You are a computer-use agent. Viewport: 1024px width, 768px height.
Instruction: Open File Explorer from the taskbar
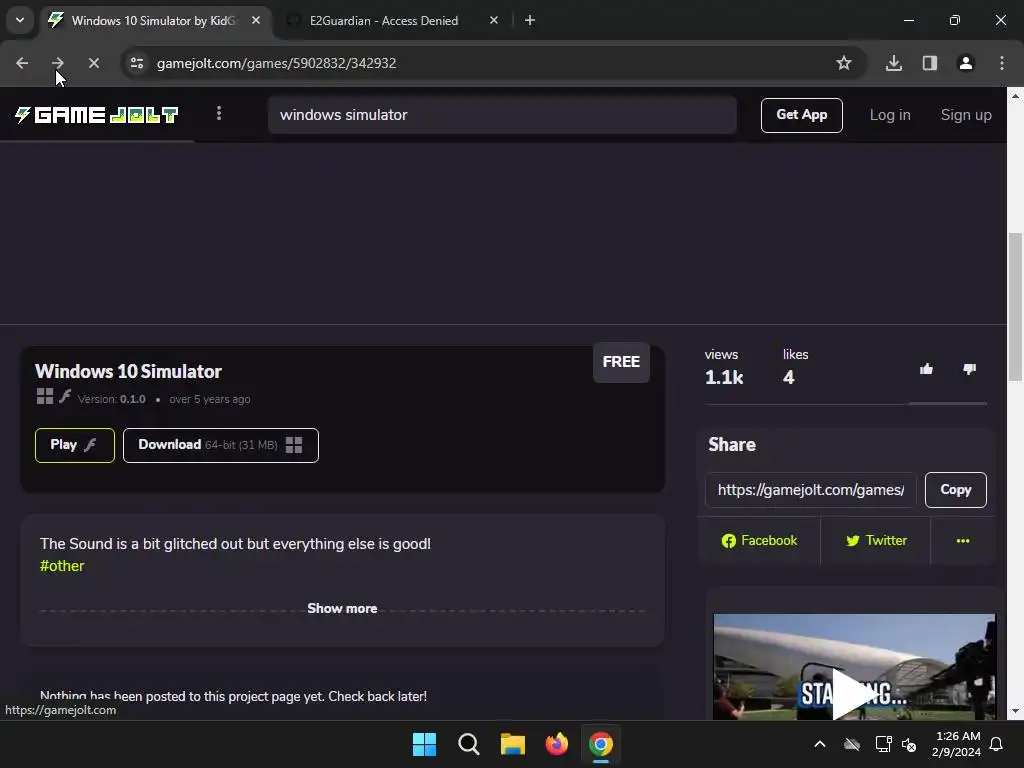(x=513, y=744)
